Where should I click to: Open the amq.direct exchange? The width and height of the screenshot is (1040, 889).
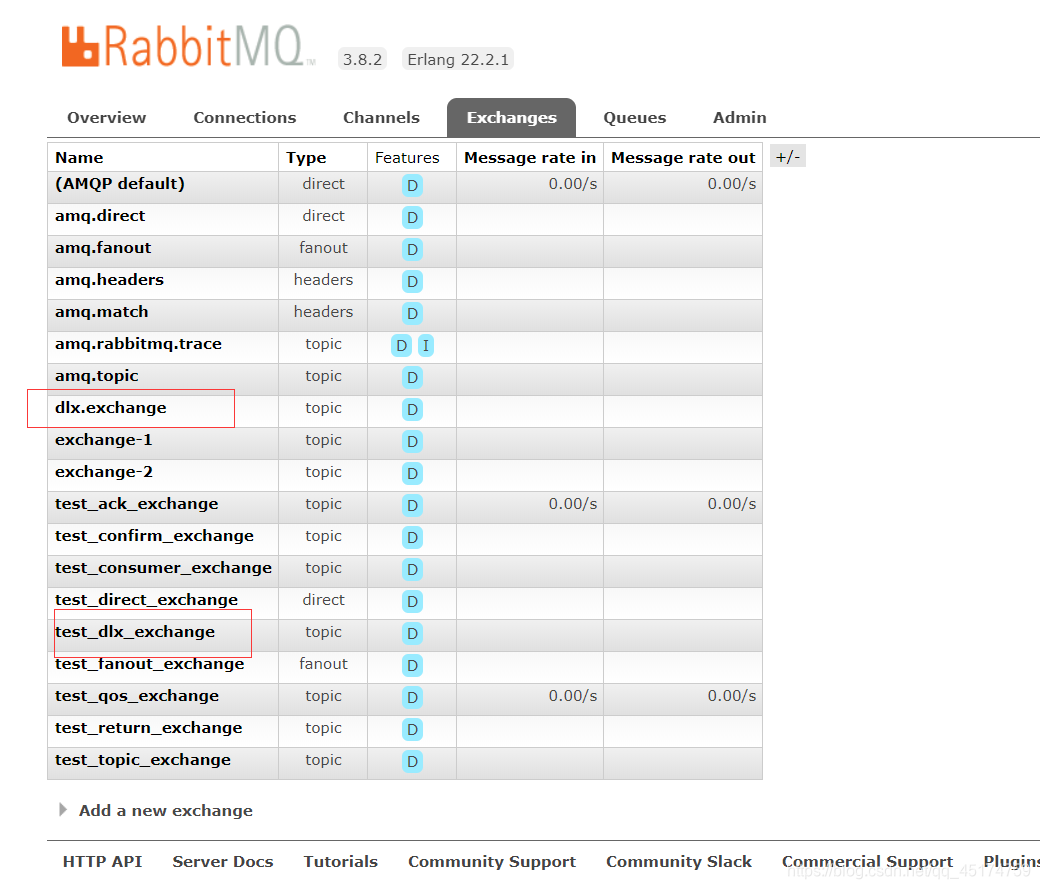click(x=100, y=216)
